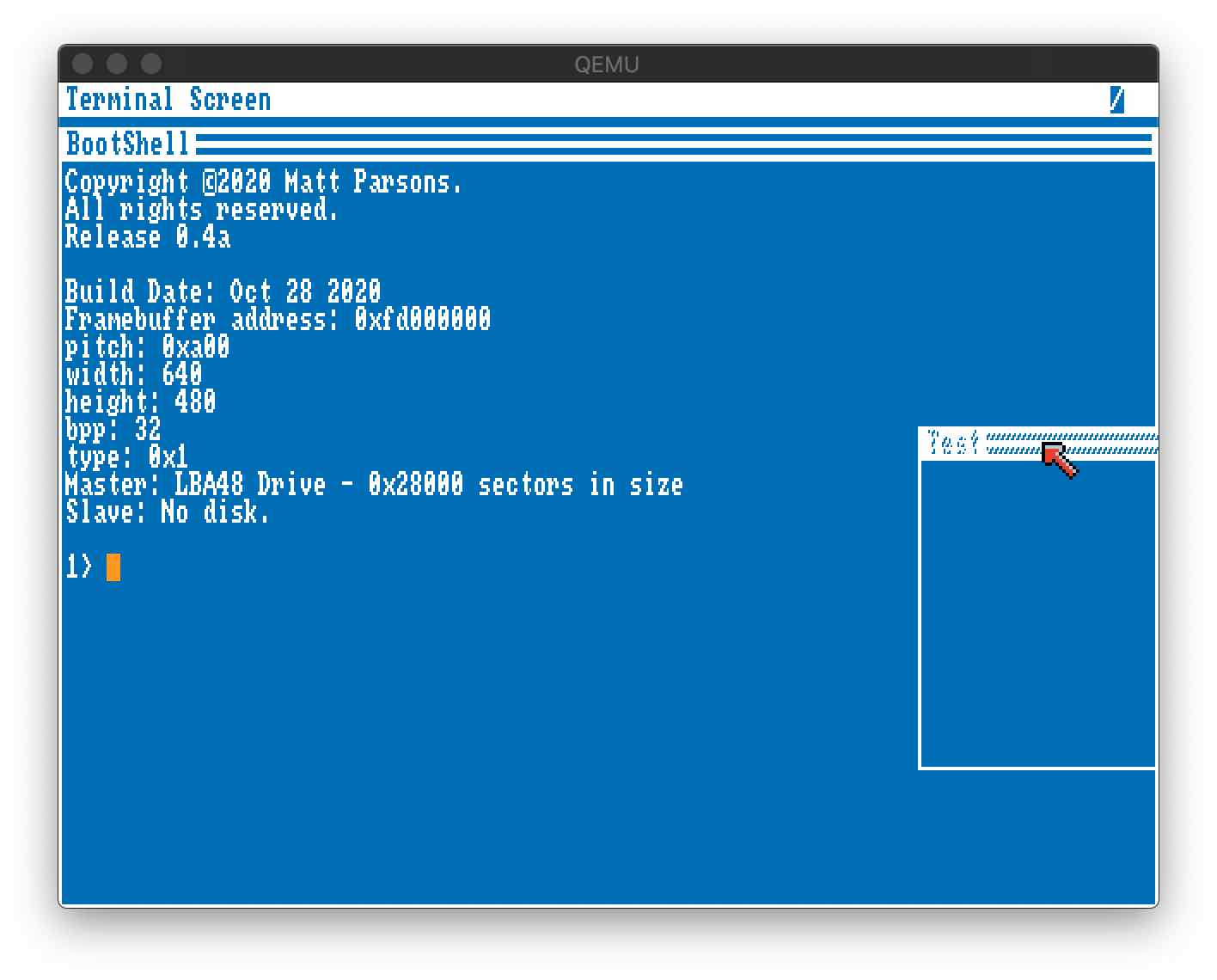1217x980 pixels.
Task: Activate the BootShell window title label
Action: click(127, 144)
